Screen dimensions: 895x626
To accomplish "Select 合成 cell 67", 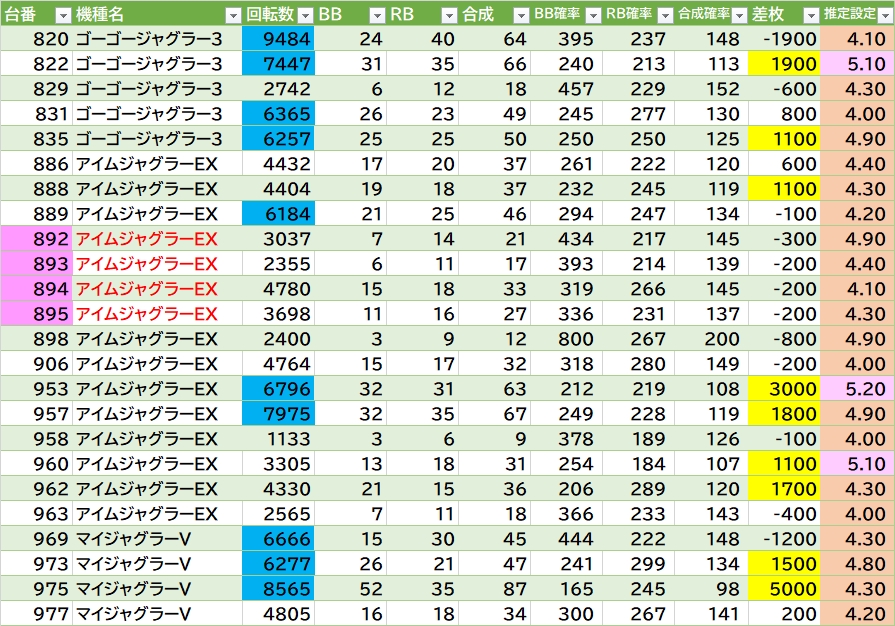I will click(x=494, y=414).
